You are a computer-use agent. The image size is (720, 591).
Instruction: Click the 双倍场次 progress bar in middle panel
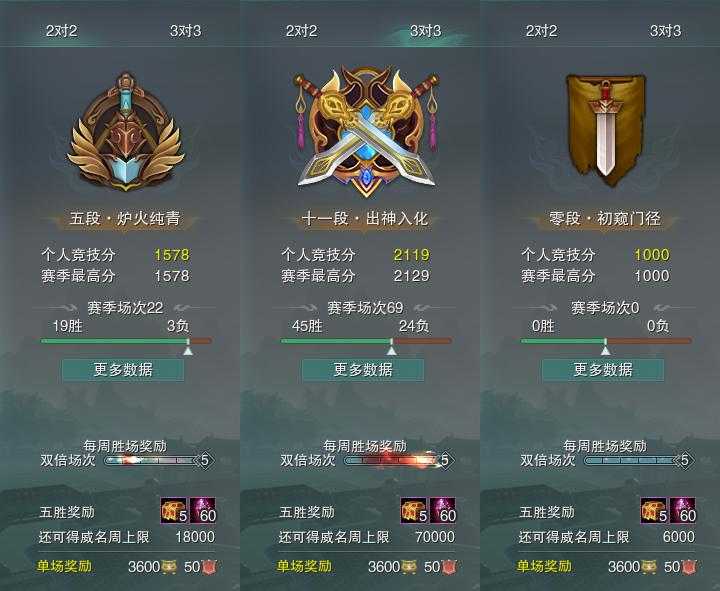pos(394,460)
